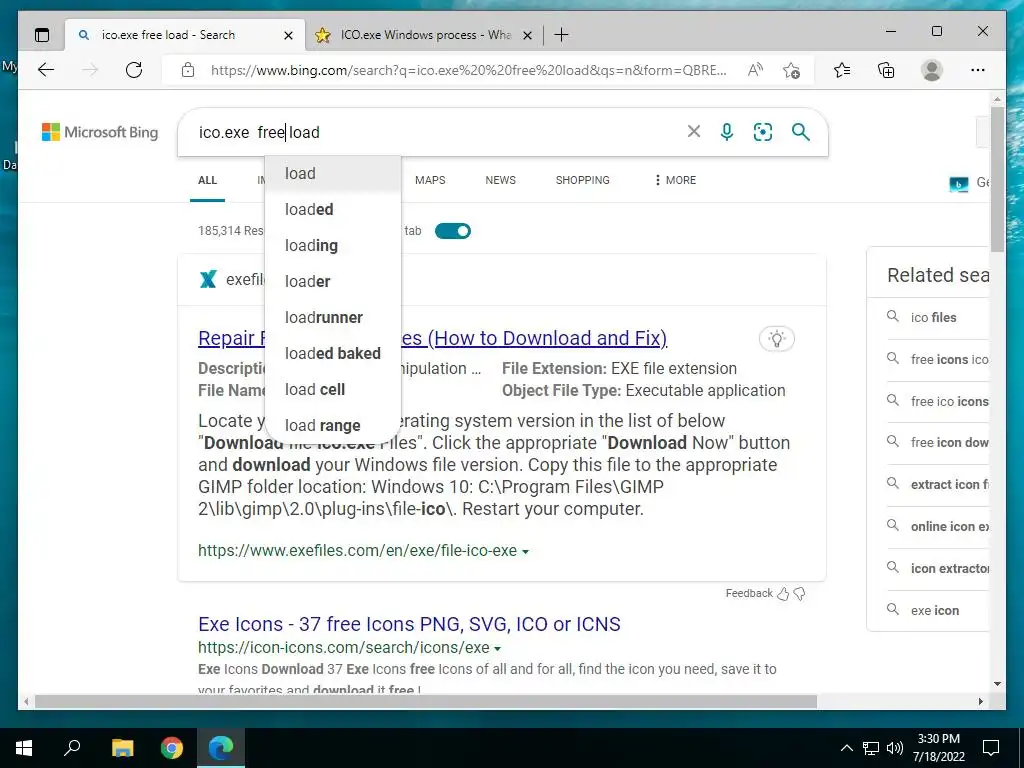The image size is (1024, 768).
Task: Open the volume control in system tray
Action: tap(895, 748)
